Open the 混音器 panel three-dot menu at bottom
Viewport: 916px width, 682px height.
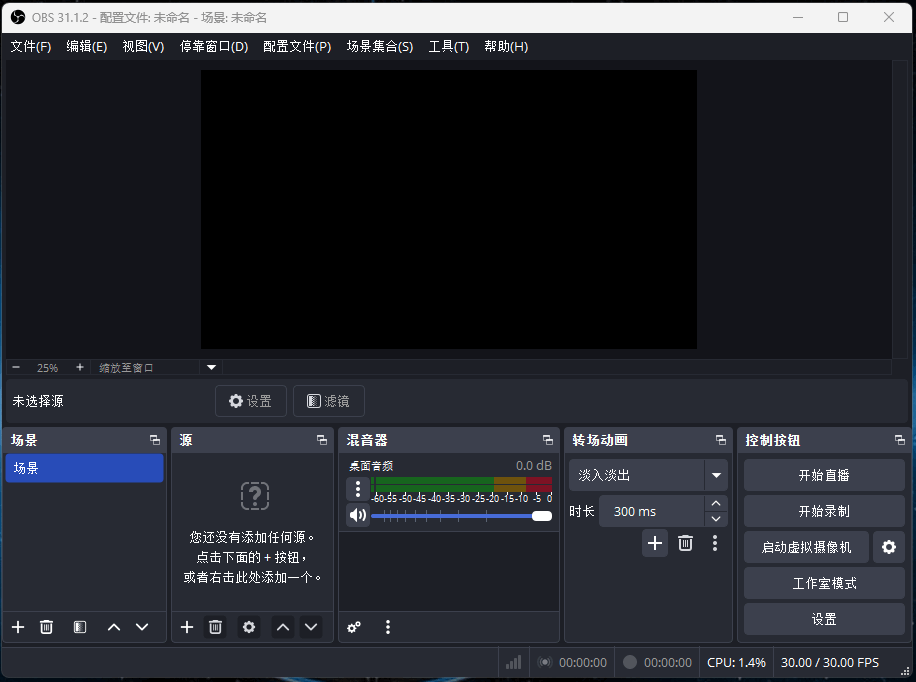(x=388, y=627)
